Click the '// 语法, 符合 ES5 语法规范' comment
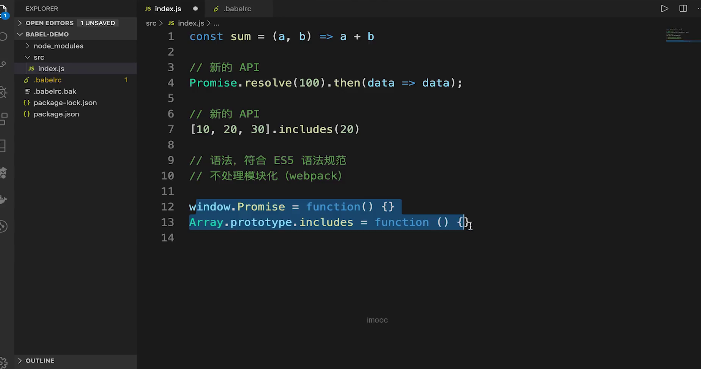701x369 pixels. [268, 160]
